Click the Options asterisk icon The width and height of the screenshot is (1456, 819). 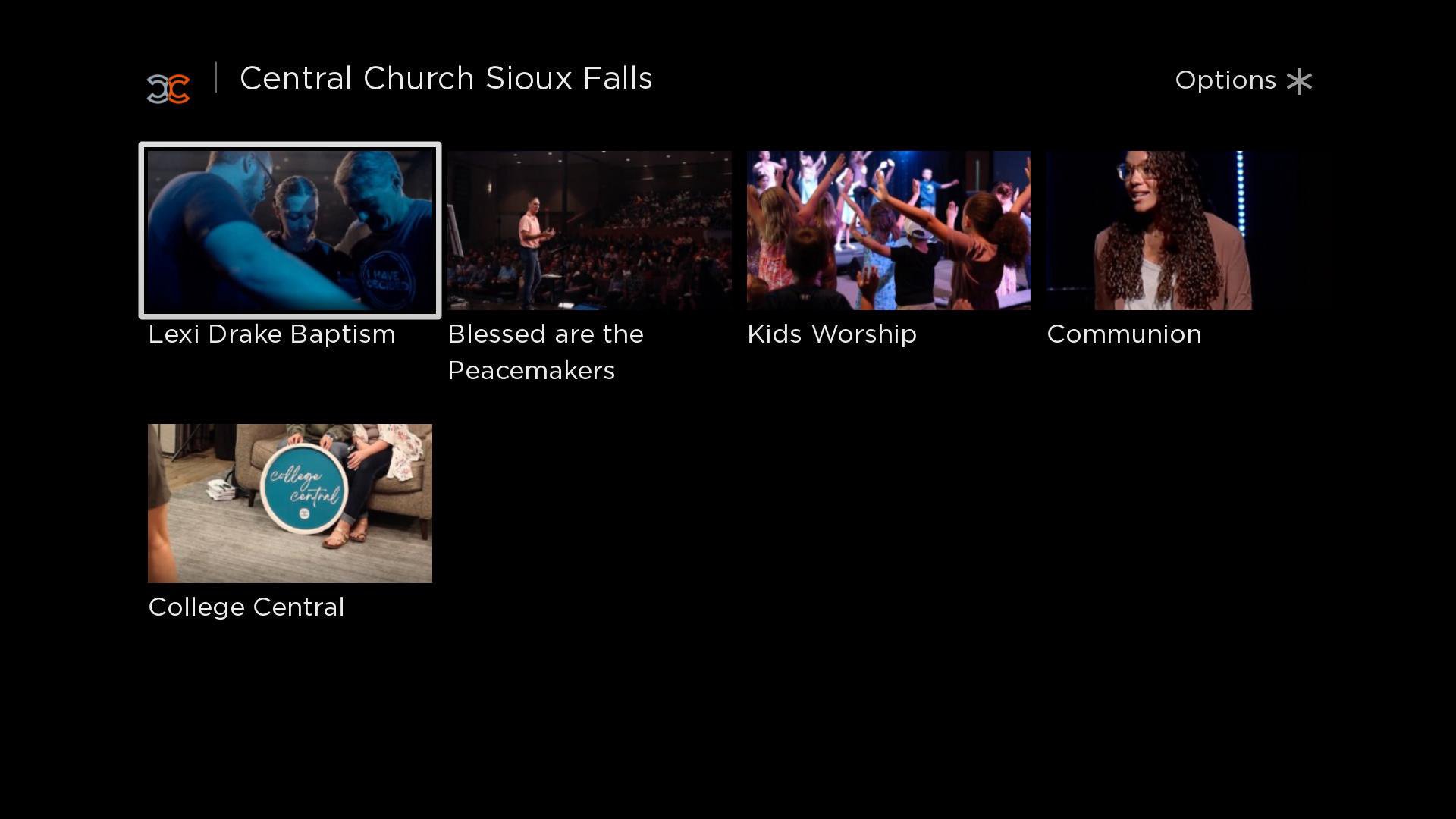pos(1299,81)
